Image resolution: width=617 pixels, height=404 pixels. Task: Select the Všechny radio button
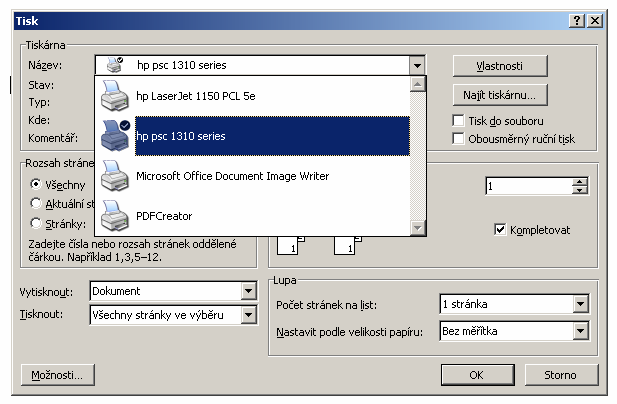36,184
